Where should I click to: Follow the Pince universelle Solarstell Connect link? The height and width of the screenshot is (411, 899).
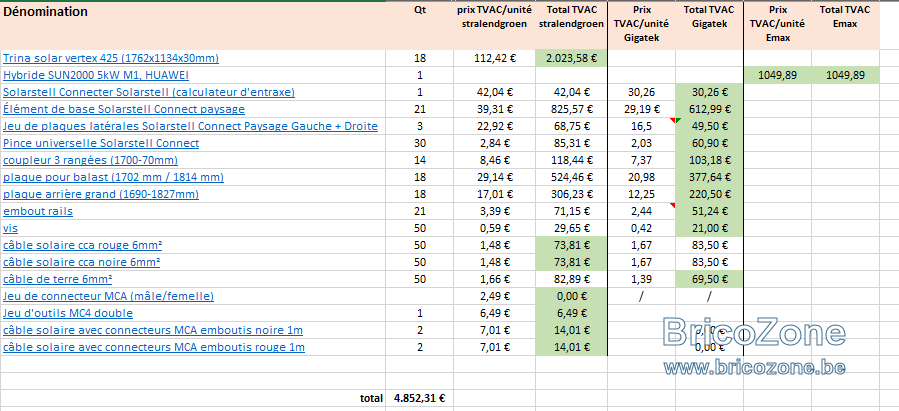tap(101, 143)
